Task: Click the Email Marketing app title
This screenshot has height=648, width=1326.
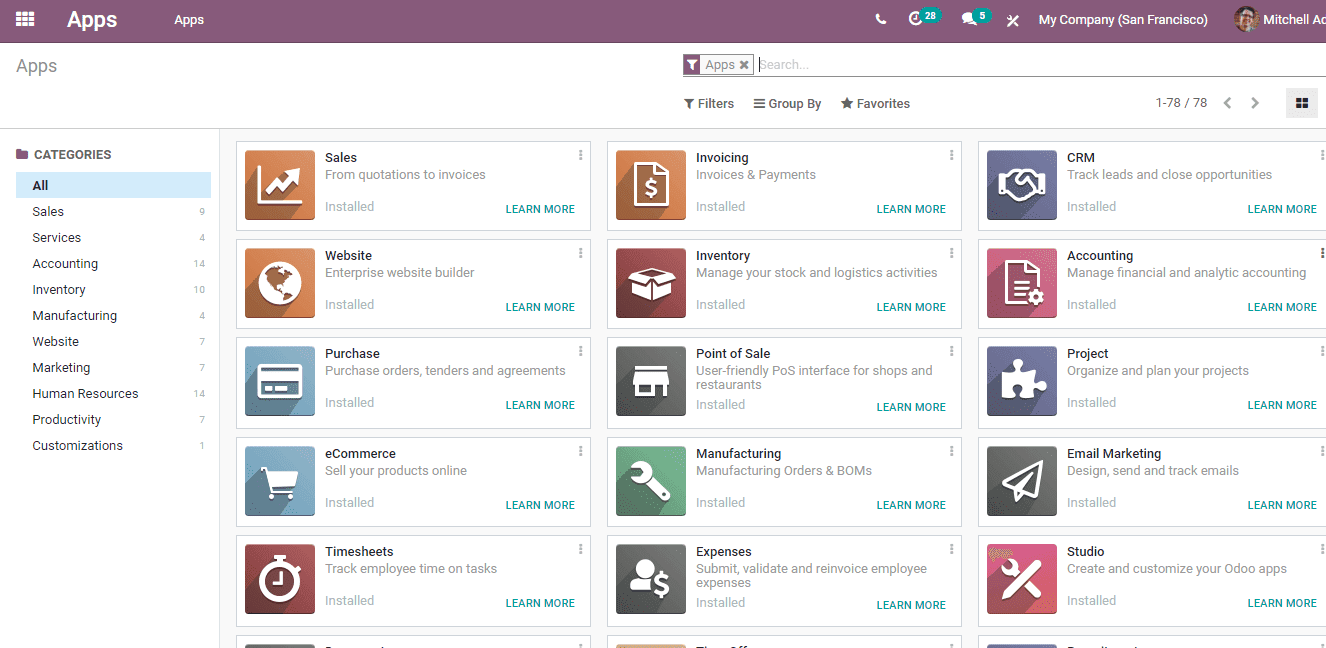Action: click(x=1114, y=453)
